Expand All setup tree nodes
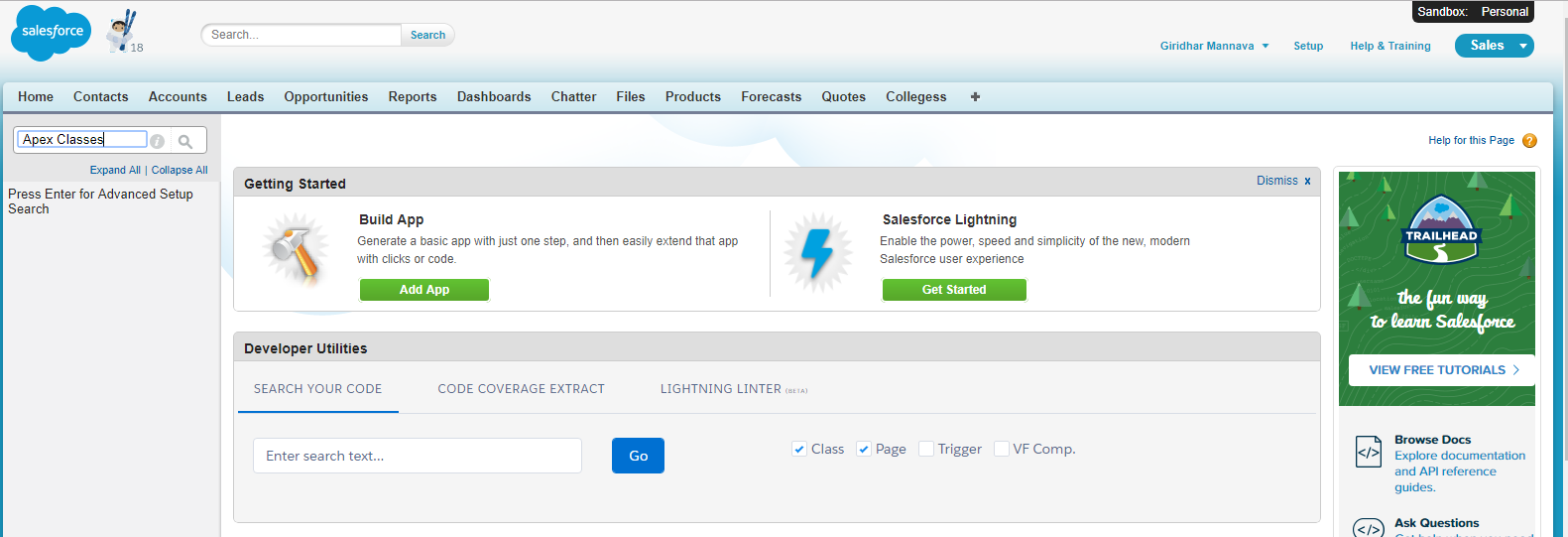The height and width of the screenshot is (537, 1568). [x=115, y=170]
